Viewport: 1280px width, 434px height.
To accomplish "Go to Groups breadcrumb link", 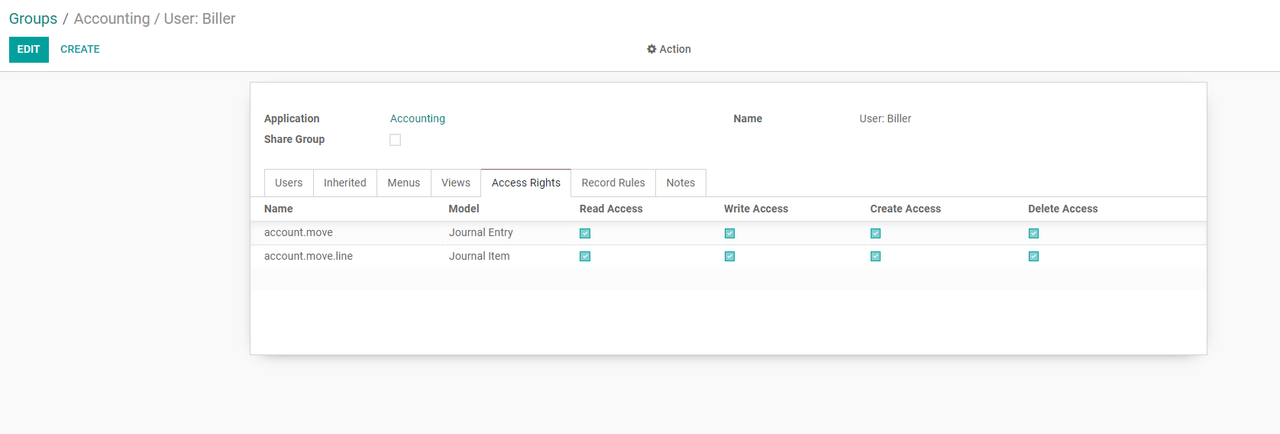I will pyautogui.click(x=33, y=18).
